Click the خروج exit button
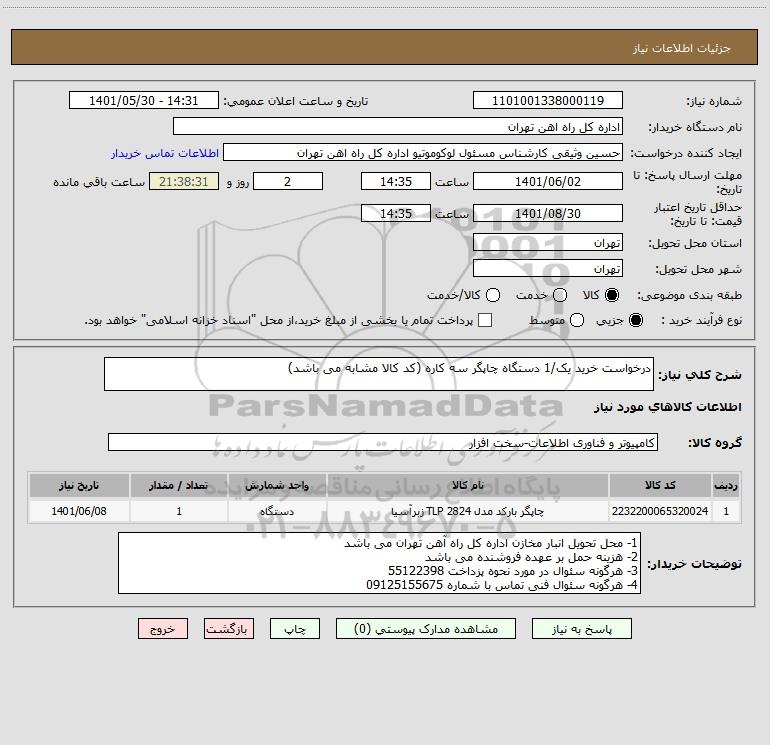The height and width of the screenshot is (745, 770). click(x=163, y=629)
